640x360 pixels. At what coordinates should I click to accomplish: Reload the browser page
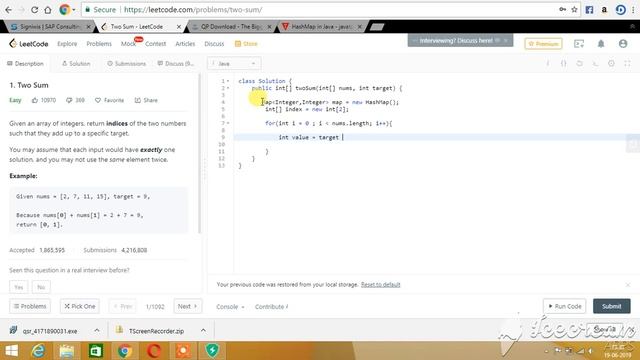(x=34, y=9)
